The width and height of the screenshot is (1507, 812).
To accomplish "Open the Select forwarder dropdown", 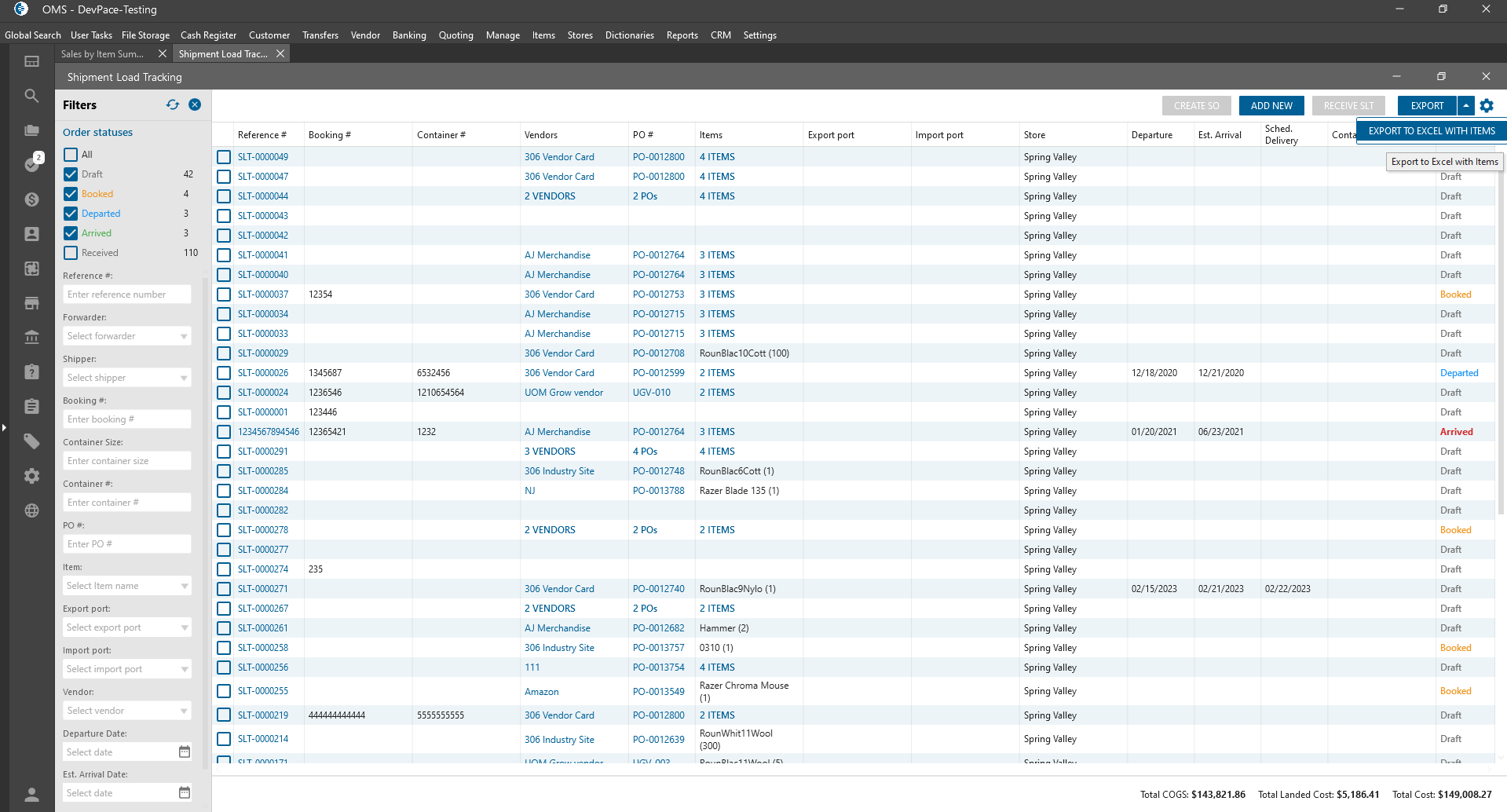I will (126, 336).
